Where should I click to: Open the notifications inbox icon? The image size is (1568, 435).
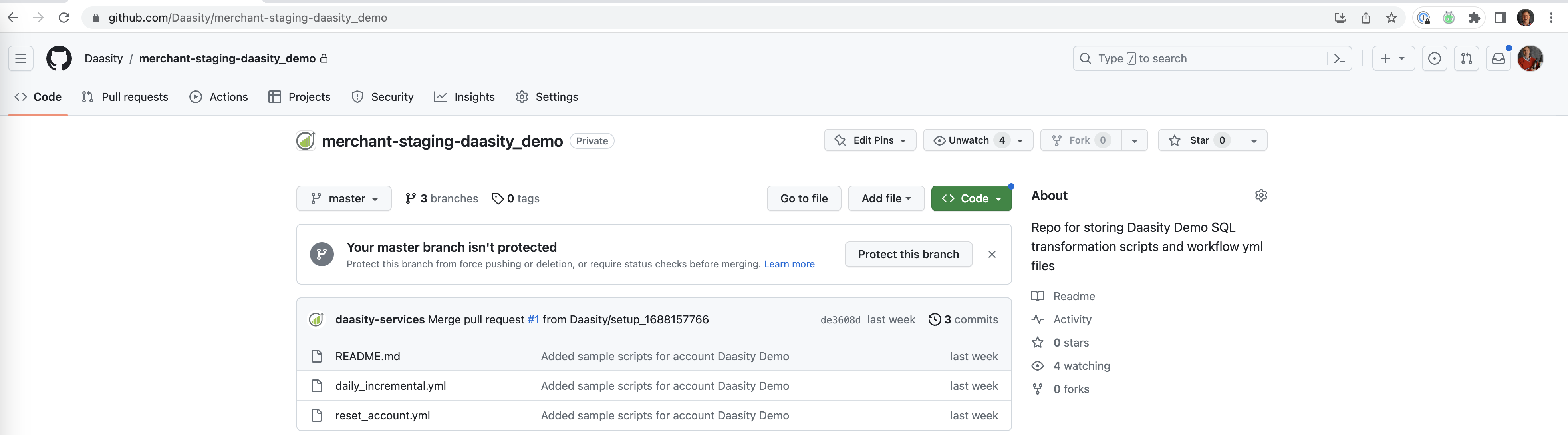pos(1499,58)
